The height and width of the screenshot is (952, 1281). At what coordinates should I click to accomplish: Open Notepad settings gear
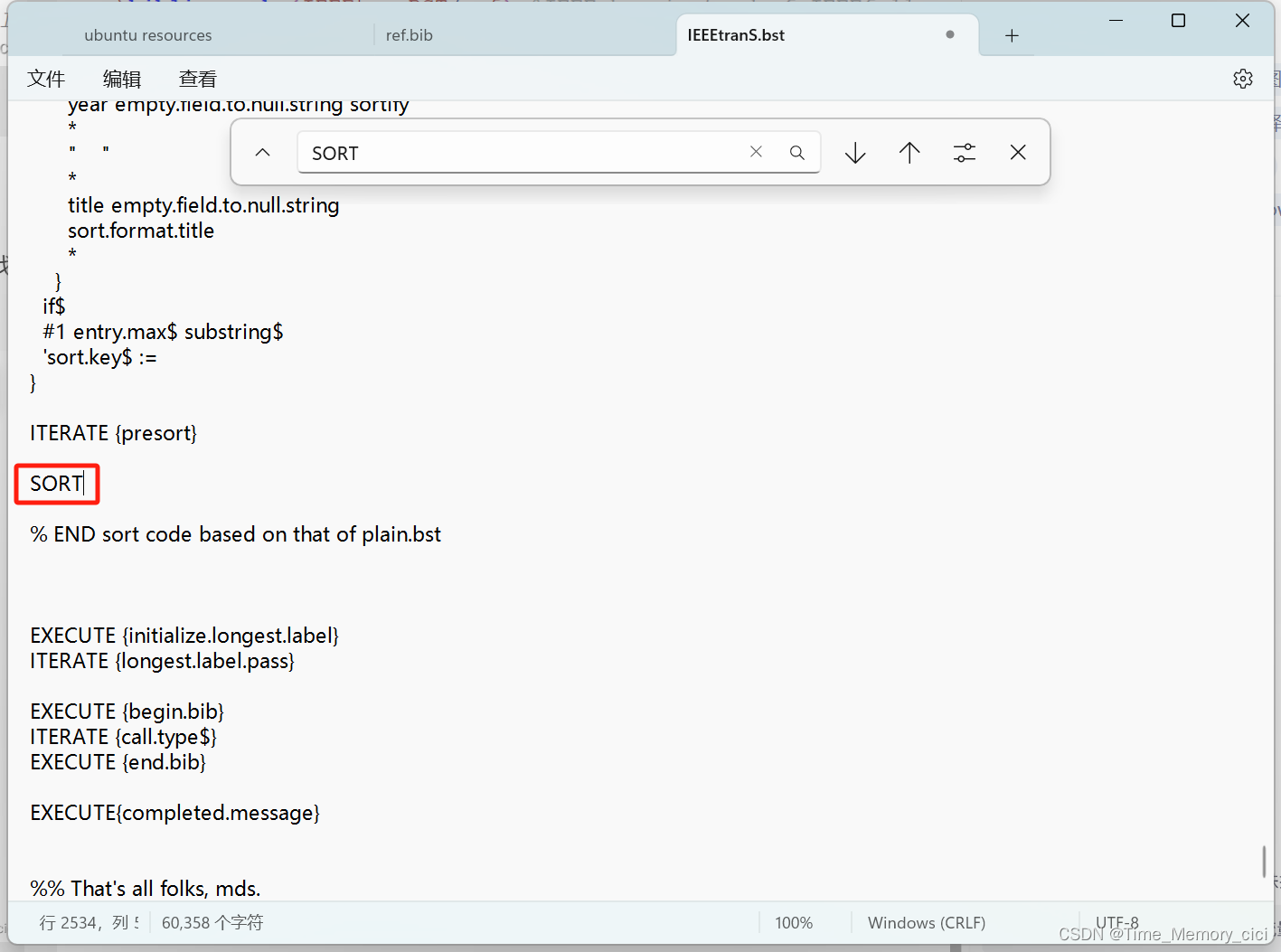coord(1243,79)
